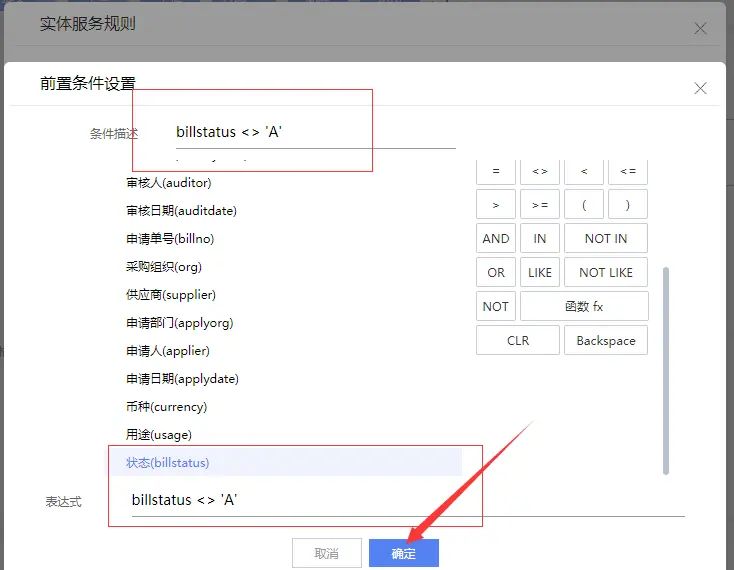Select field 用途(usage)
This screenshot has width=734, height=570.
pyautogui.click(x=159, y=435)
